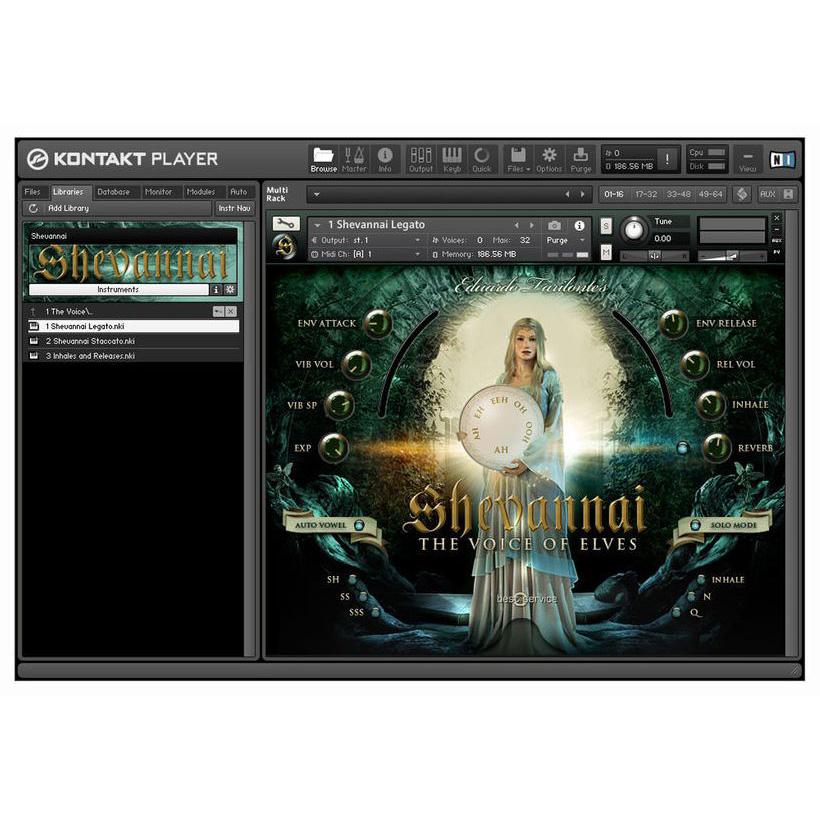Toggle the SOLO MODE switch
The image size is (820, 820).
click(695, 525)
